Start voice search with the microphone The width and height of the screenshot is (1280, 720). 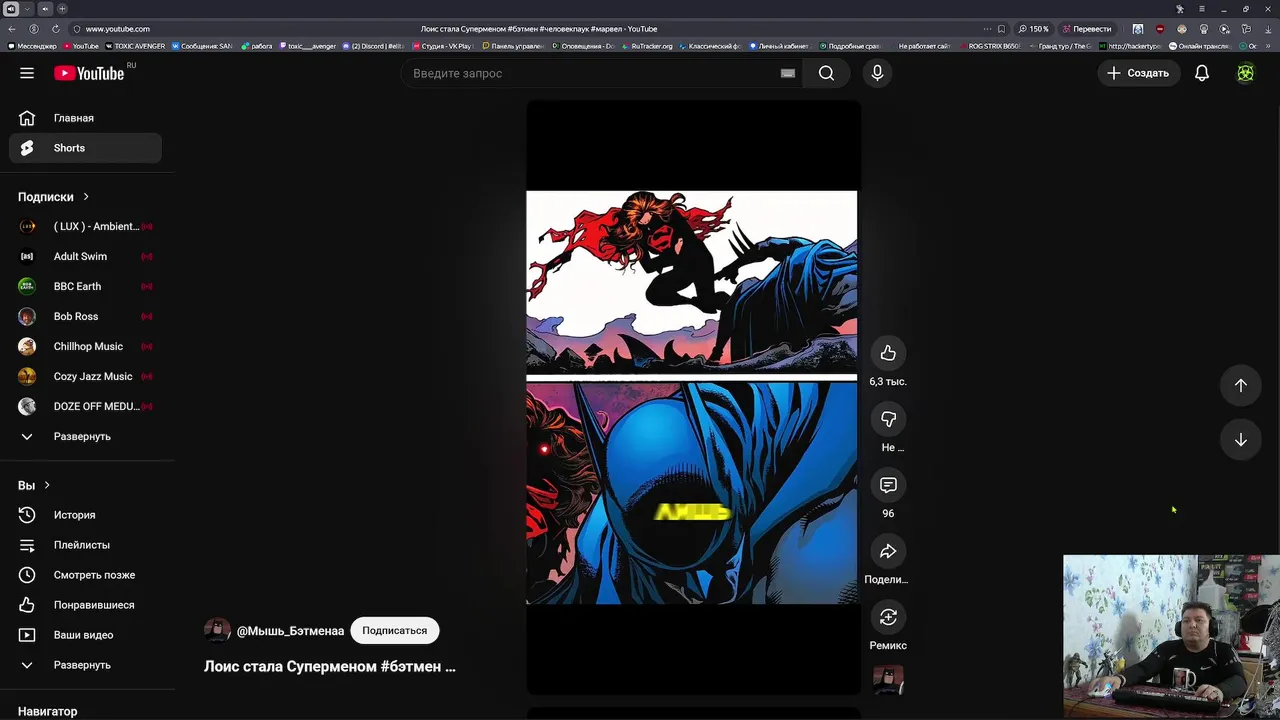pos(877,73)
